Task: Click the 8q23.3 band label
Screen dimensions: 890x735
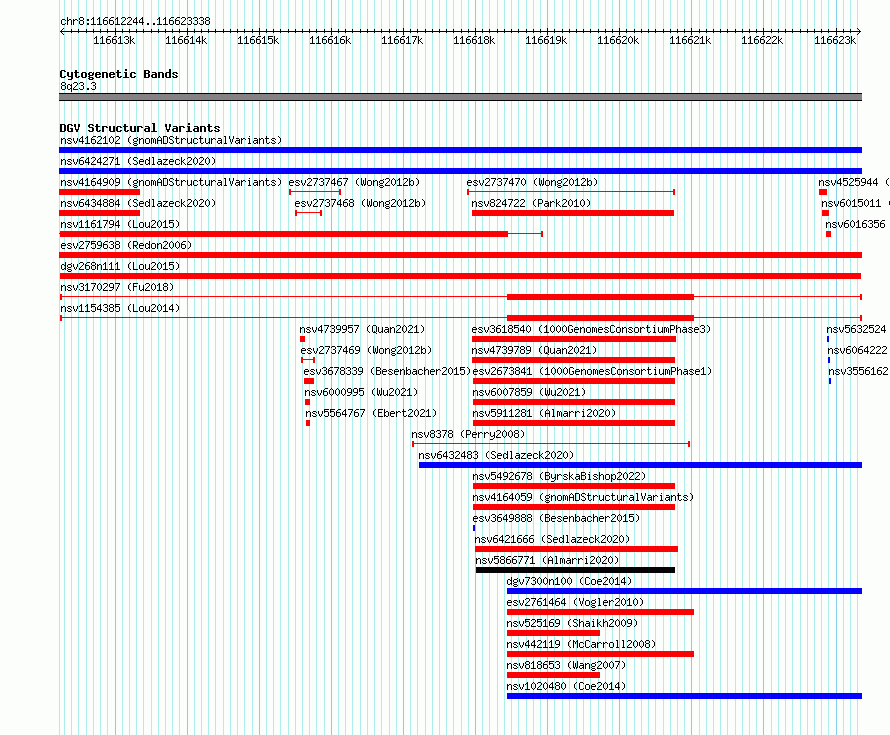Action: coord(78,86)
